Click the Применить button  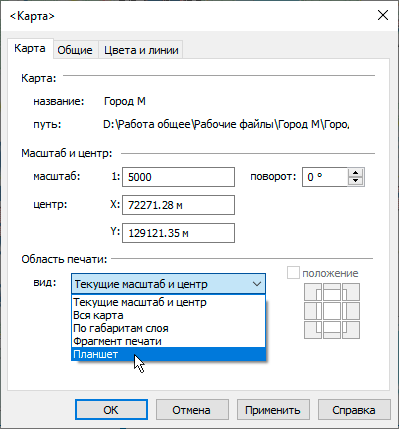[273, 410]
